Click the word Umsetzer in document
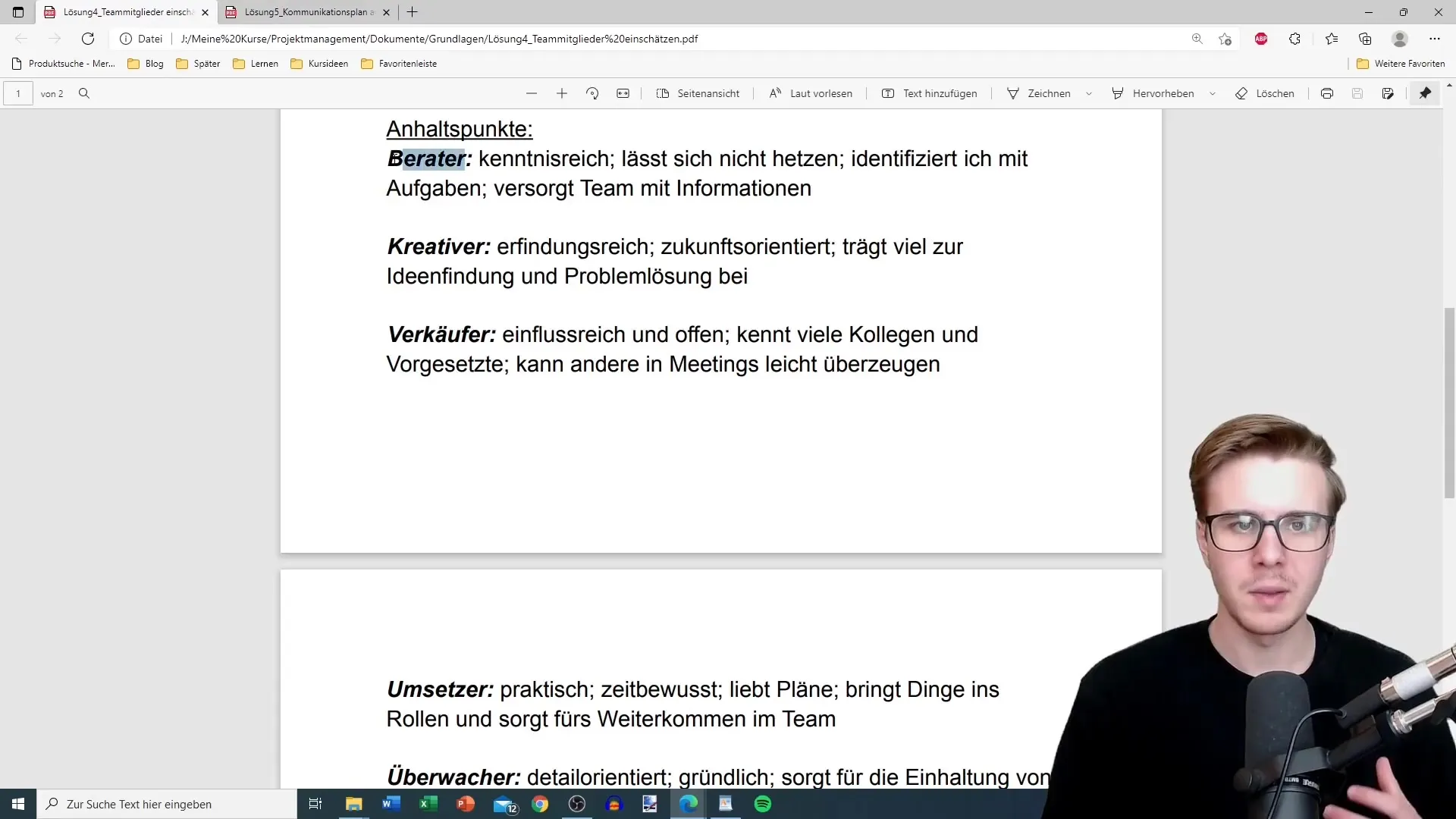This screenshot has width=1456, height=819. (441, 689)
